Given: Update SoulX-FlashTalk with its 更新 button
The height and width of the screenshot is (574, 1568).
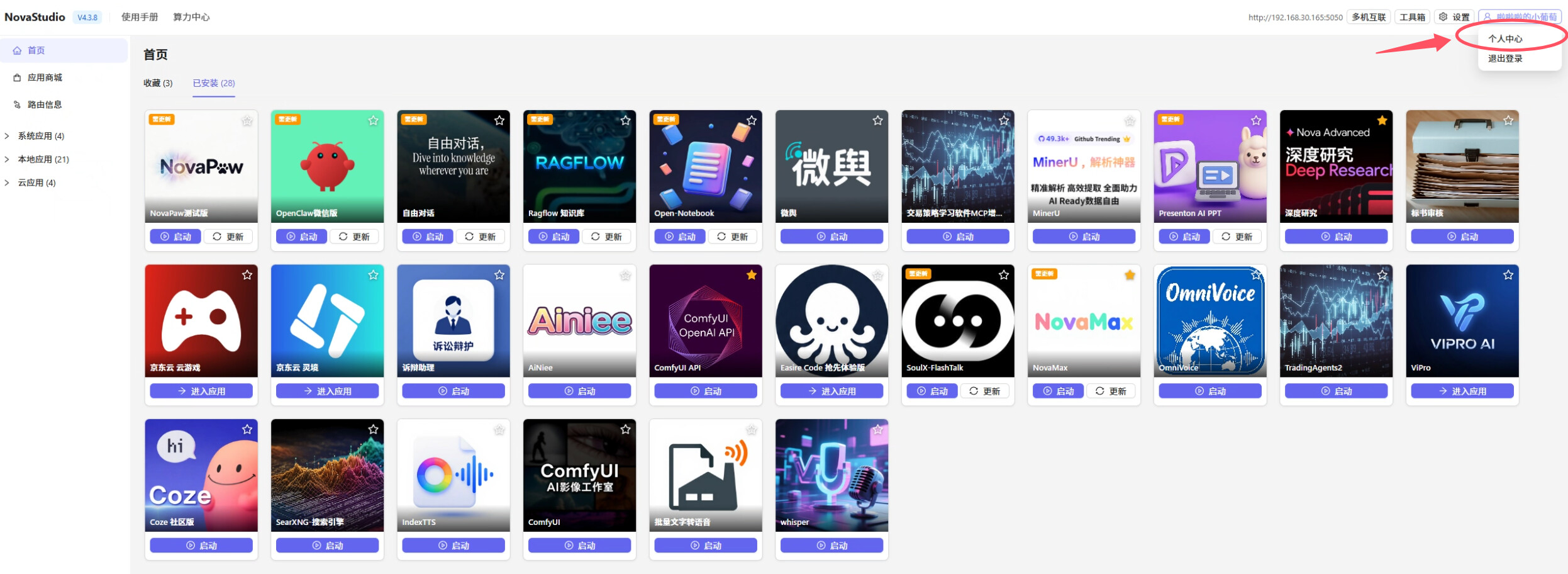Looking at the screenshot, I should tap(985, 391).
